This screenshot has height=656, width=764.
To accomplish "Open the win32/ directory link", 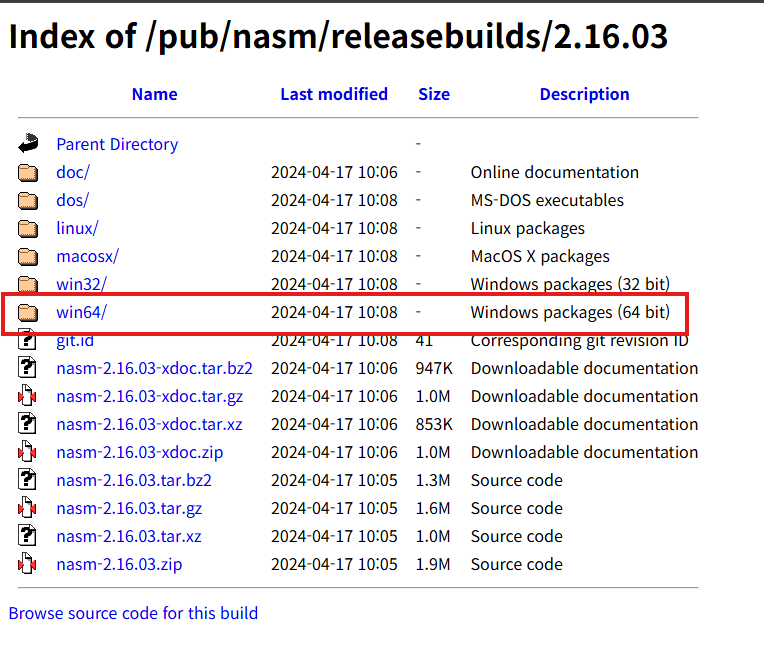I will tap(81, 284).
